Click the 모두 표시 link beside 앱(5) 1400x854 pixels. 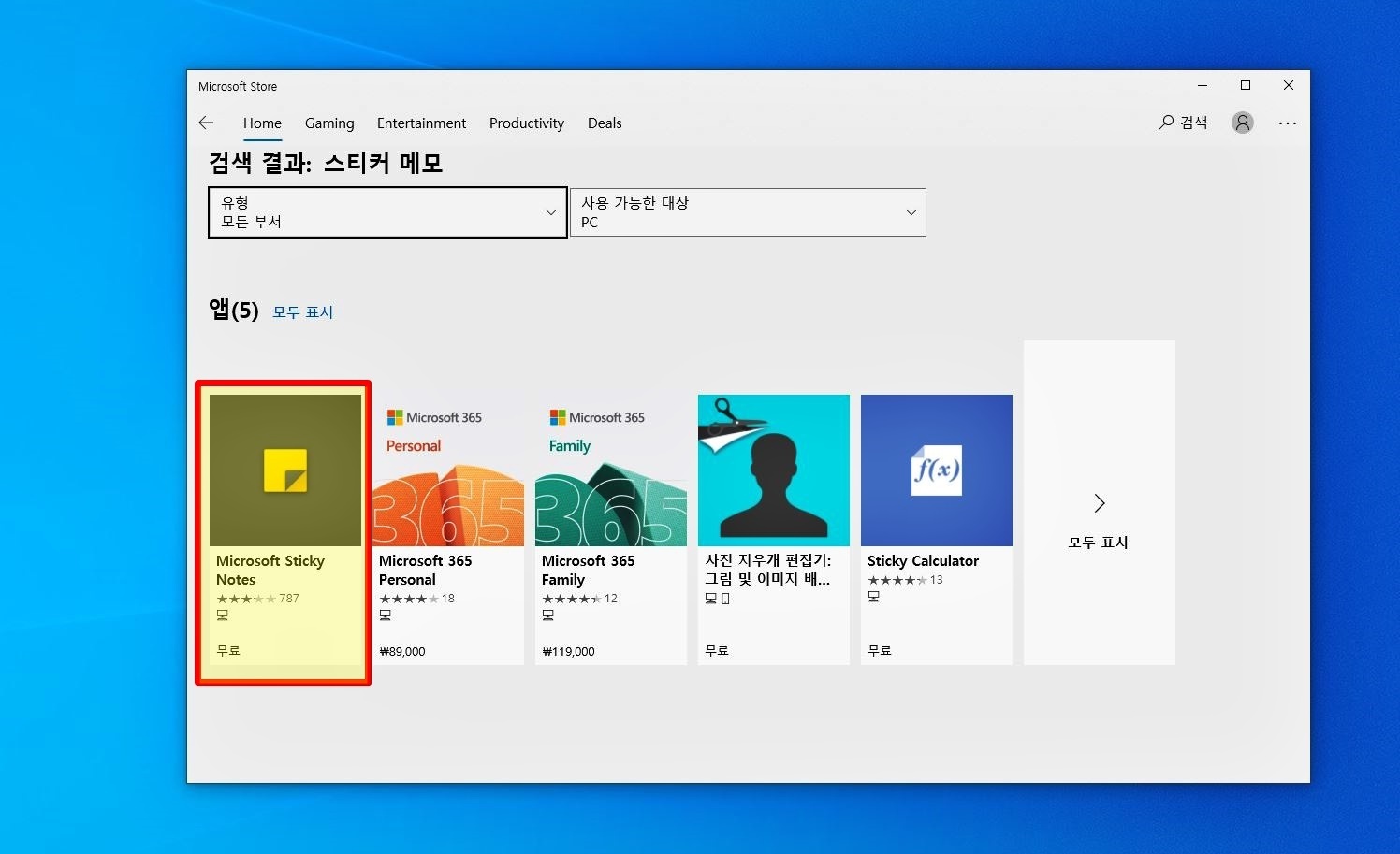[x=302, y=312]
